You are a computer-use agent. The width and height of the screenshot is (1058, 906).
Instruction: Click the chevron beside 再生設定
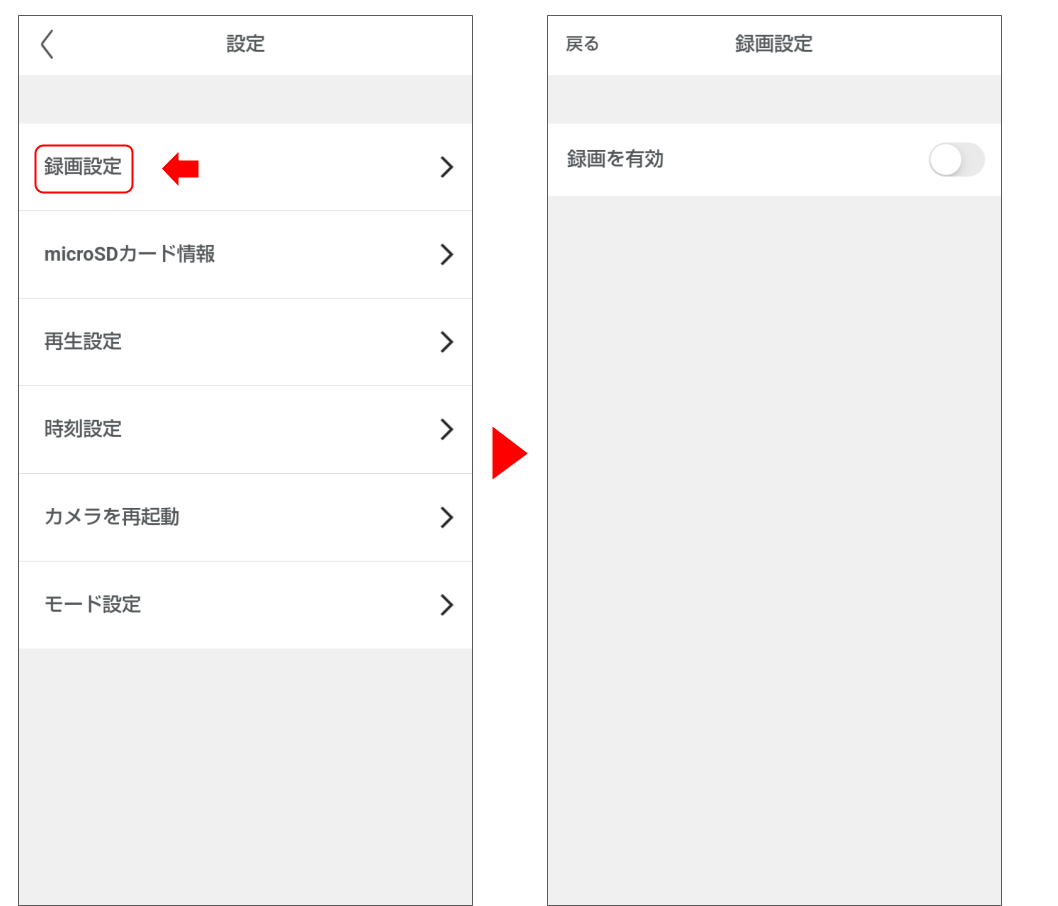point(446,342)
